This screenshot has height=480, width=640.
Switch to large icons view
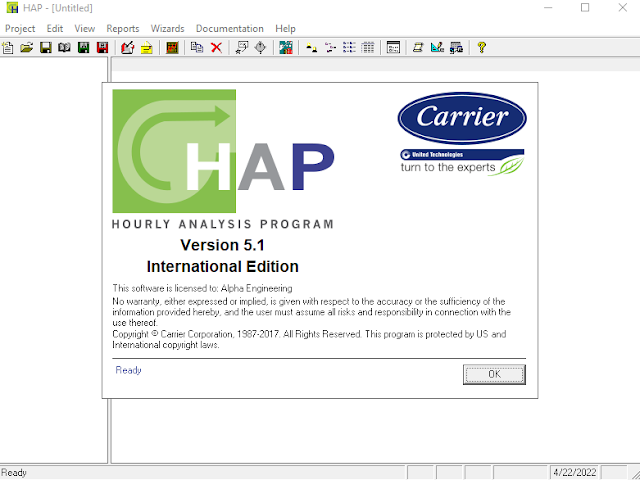pos(311,48)
